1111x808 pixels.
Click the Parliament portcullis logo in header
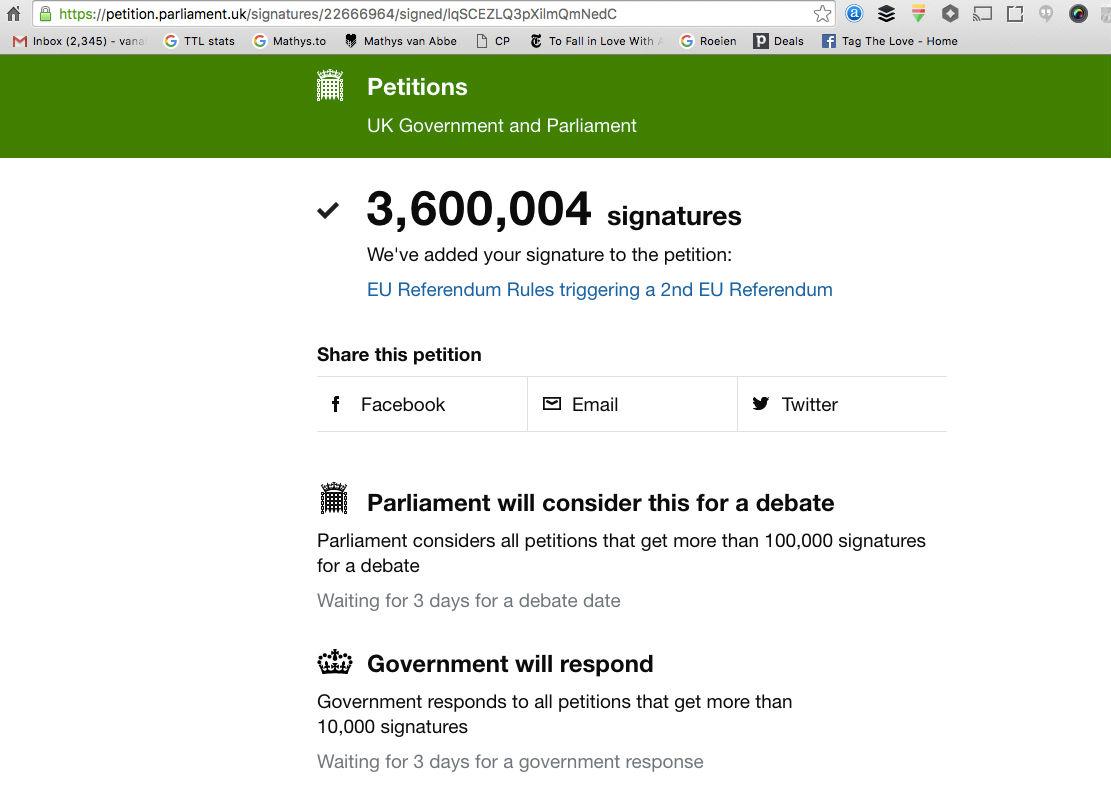330,86
